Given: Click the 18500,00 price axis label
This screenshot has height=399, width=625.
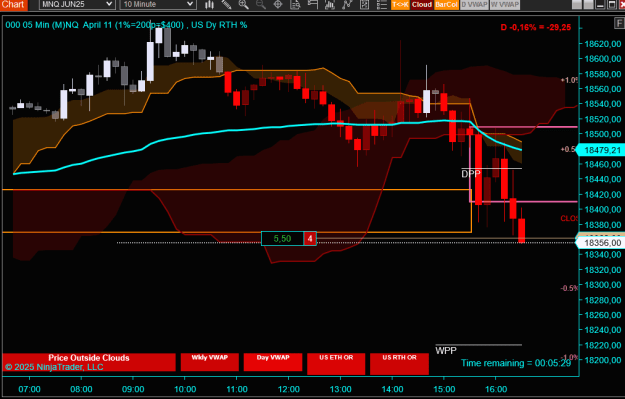Looking at the screenshot, I should 603,134.
